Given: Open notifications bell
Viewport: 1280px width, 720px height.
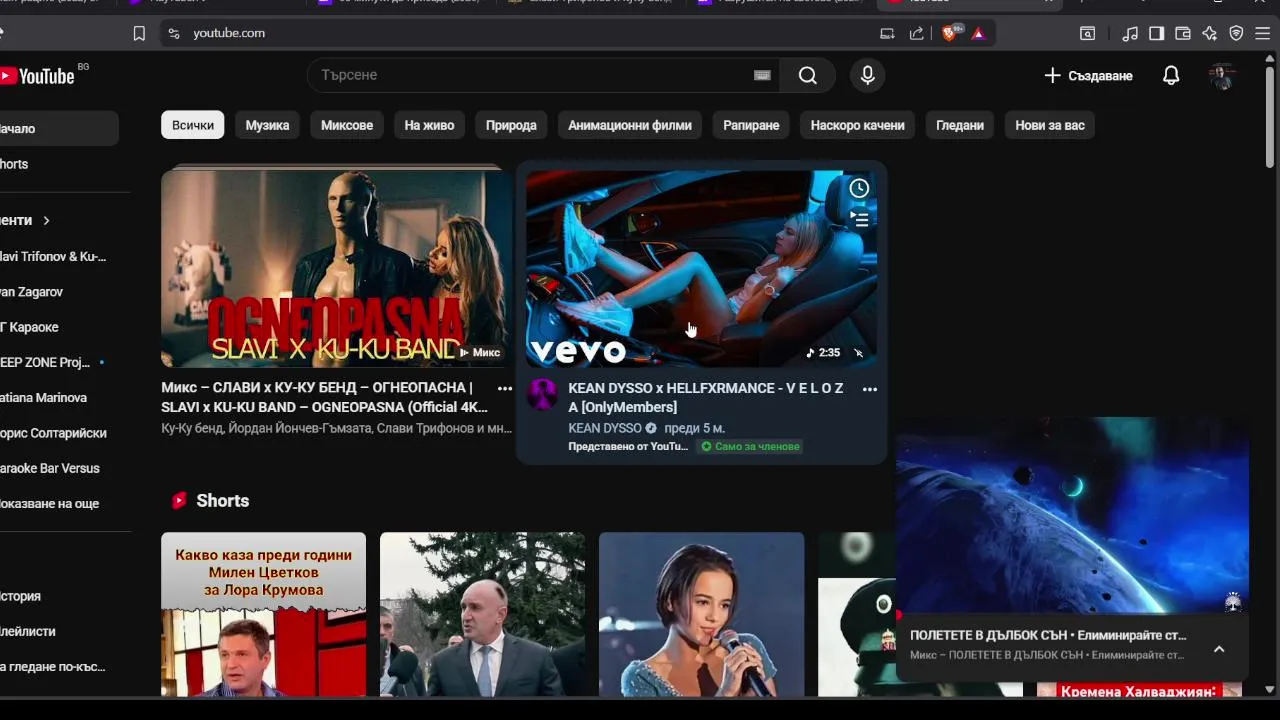Looking at the screenshot, I should tap(1171, 76).
